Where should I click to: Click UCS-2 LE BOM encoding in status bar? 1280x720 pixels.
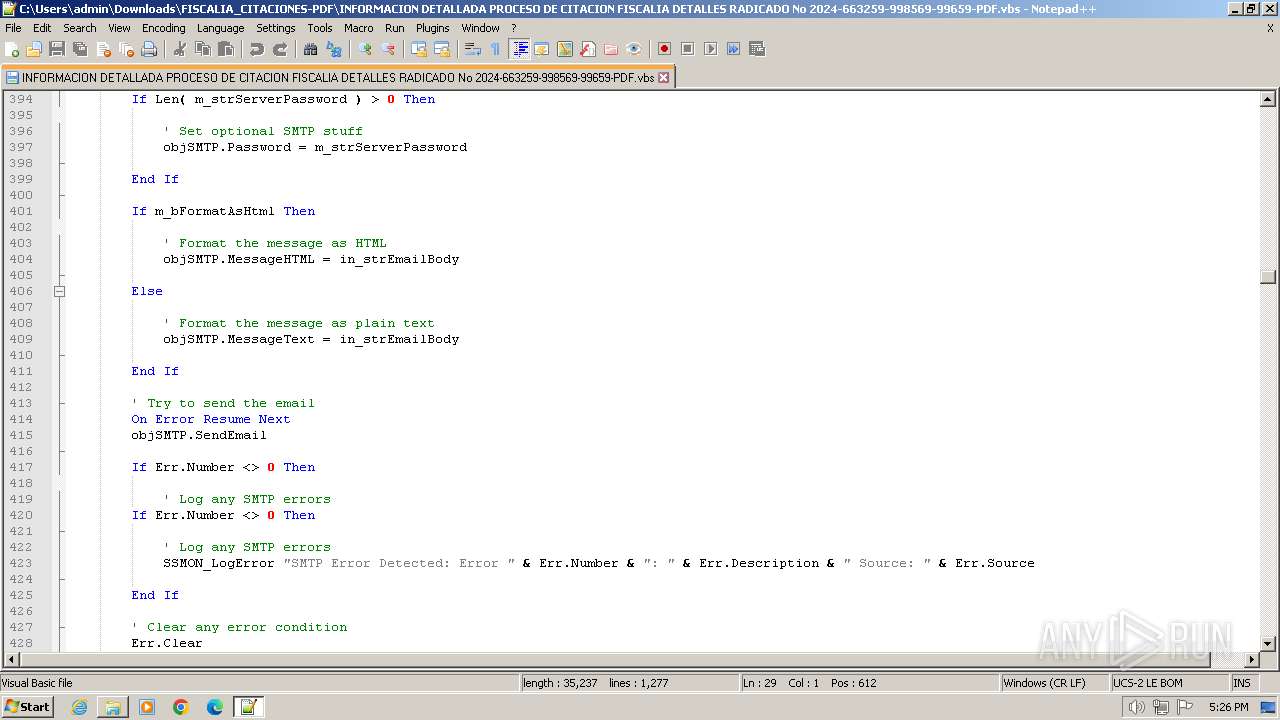tap(1169, 683)
